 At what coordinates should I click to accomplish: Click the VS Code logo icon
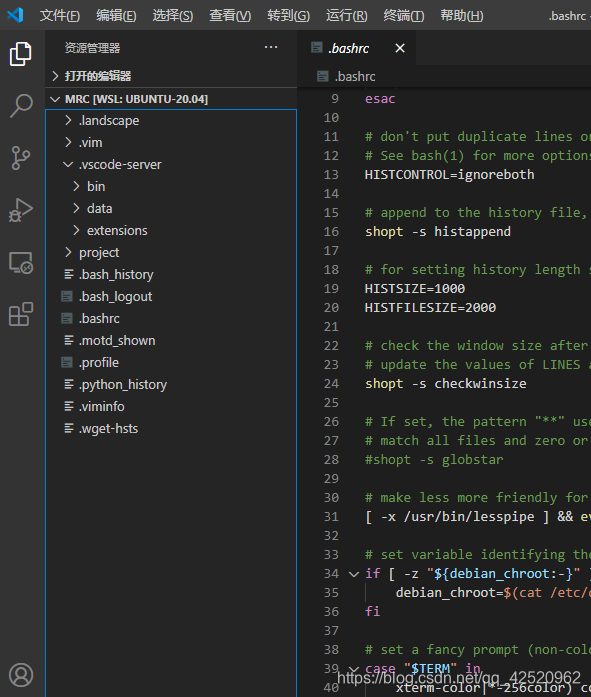[16, 15]
